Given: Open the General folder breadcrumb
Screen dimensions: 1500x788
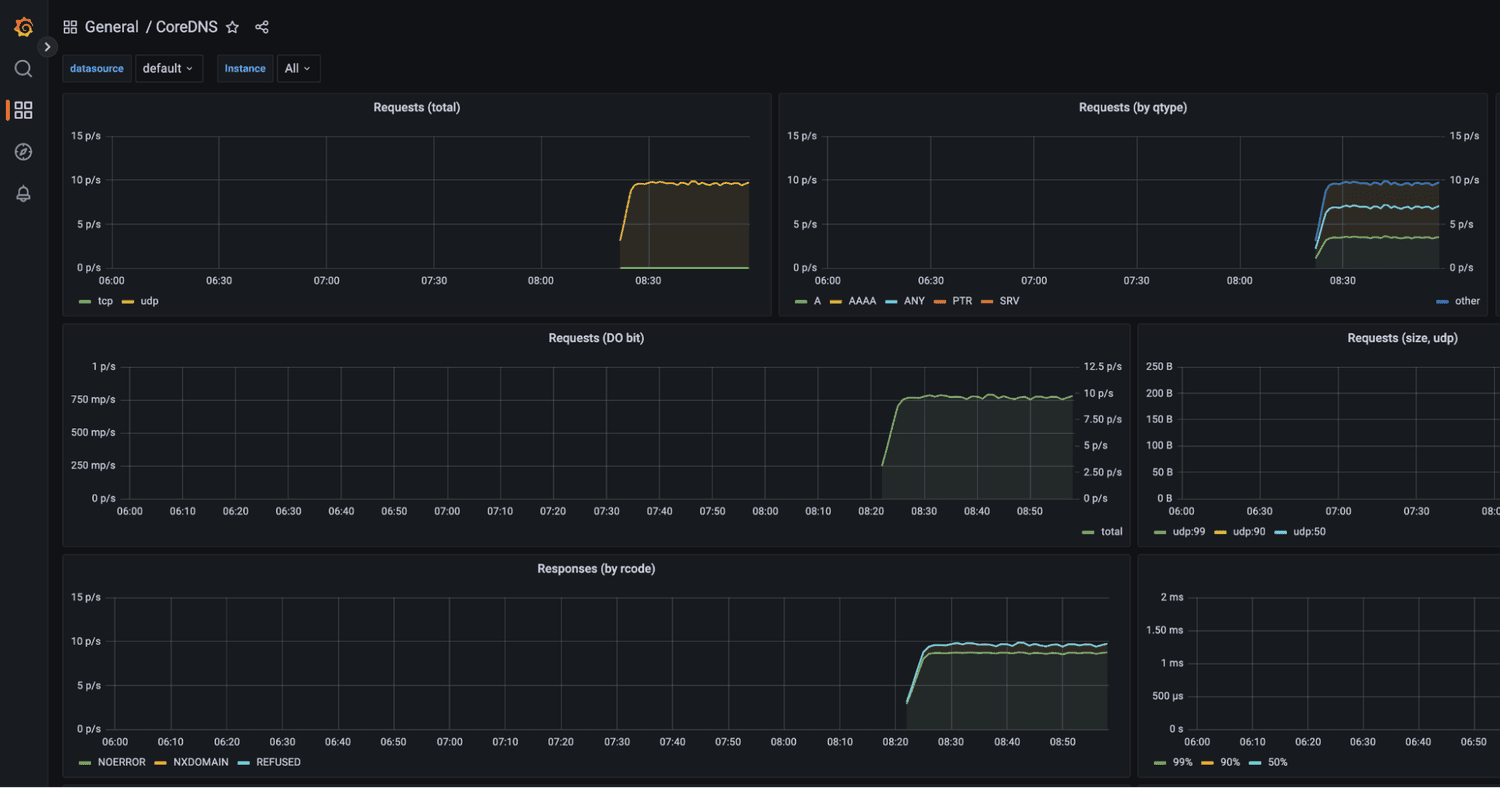Looking at the screenshot, I should [111, 27].
